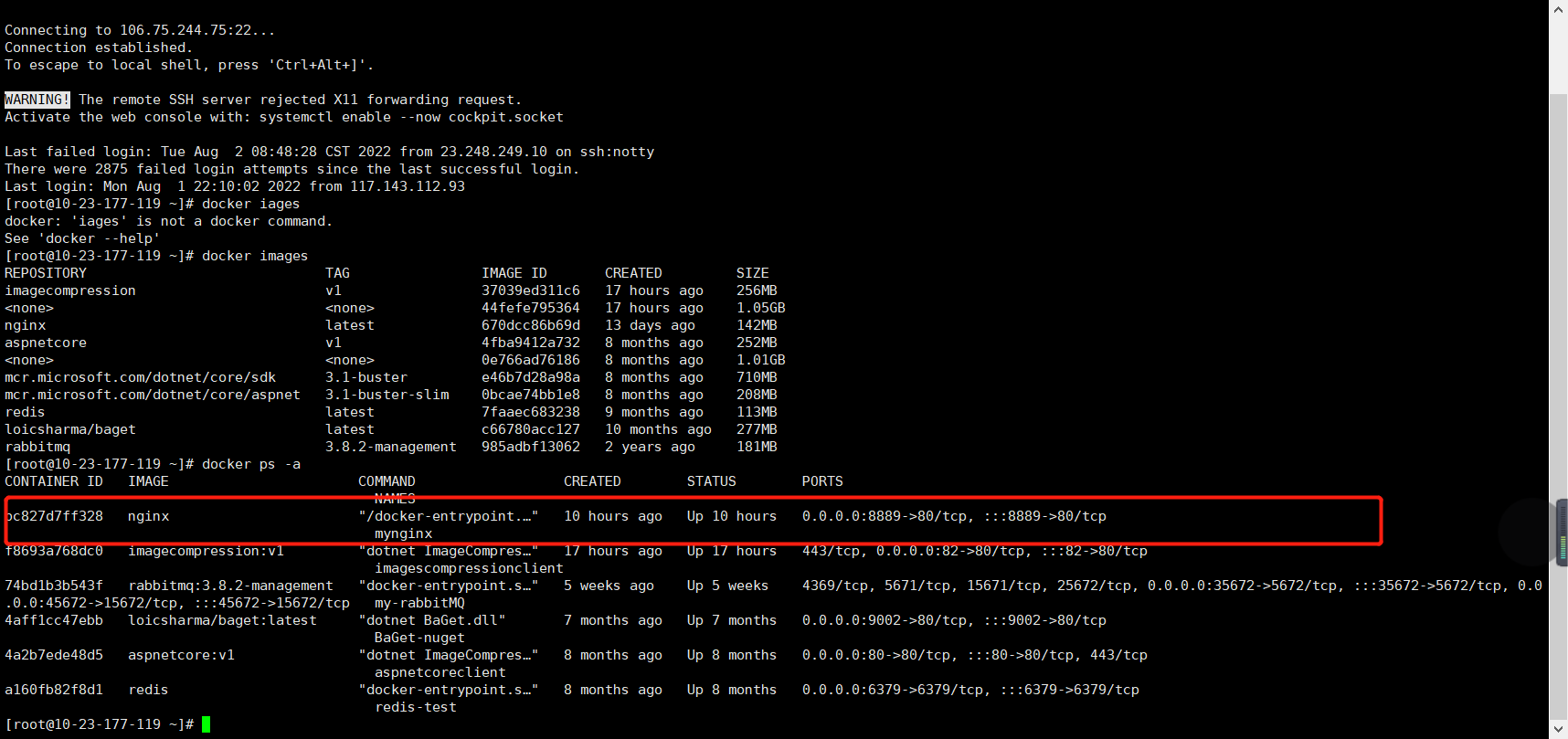
Task: Click the my-rabbitMQ container name
Action: tap(419, 603)
